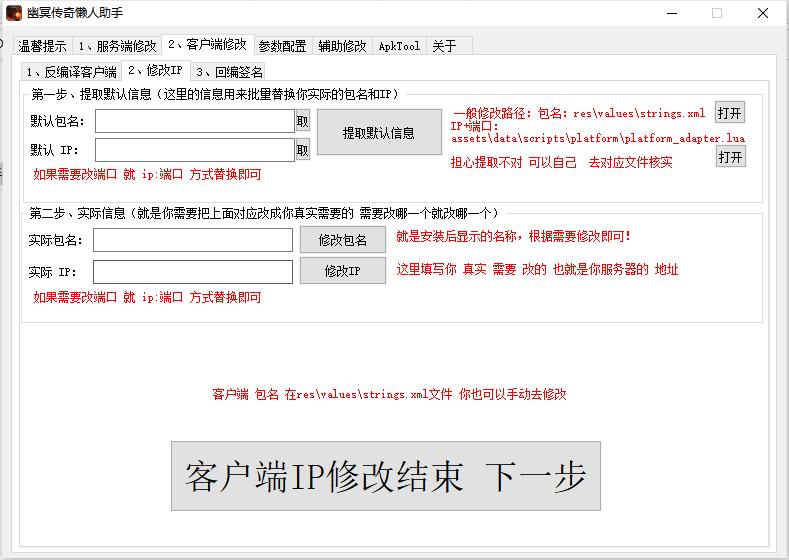Open the 1、服务端修改 tab
This screenshot has width=789, height=560.
coord(117,46)
